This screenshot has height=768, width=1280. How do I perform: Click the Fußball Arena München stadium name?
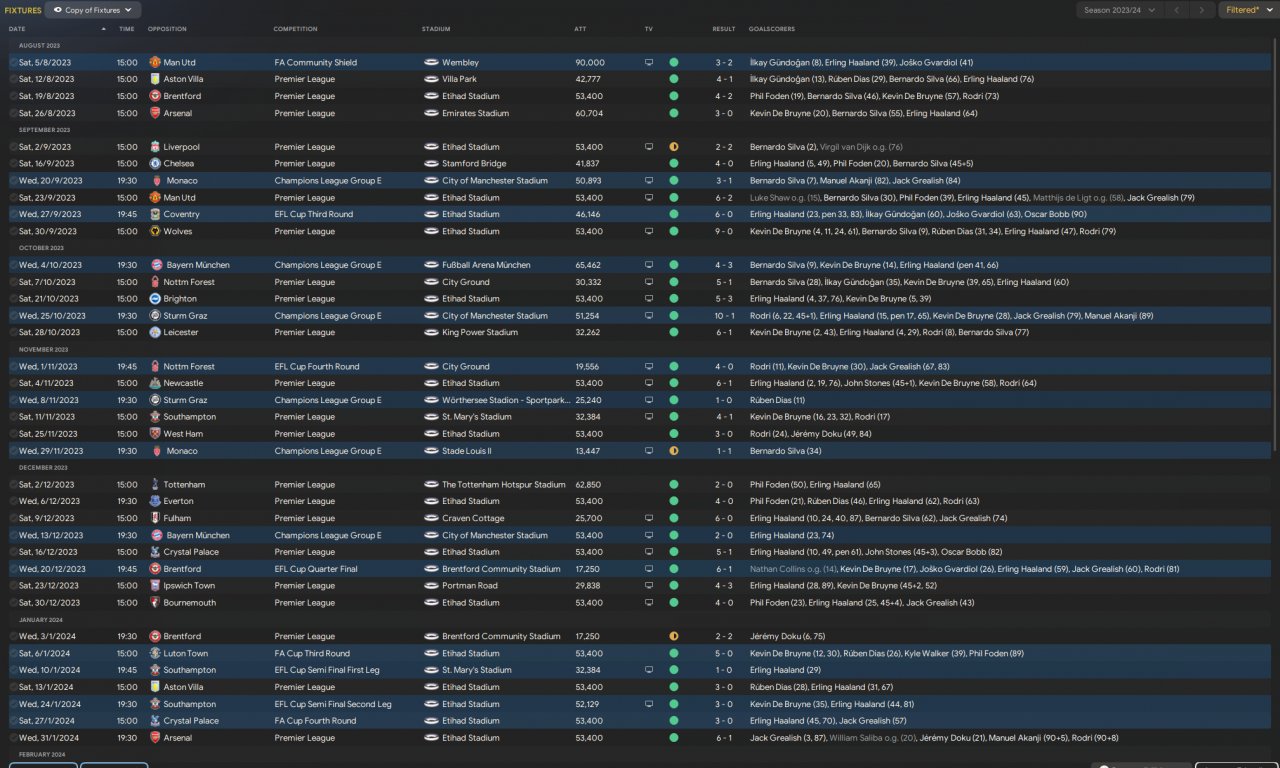(486, 265)
